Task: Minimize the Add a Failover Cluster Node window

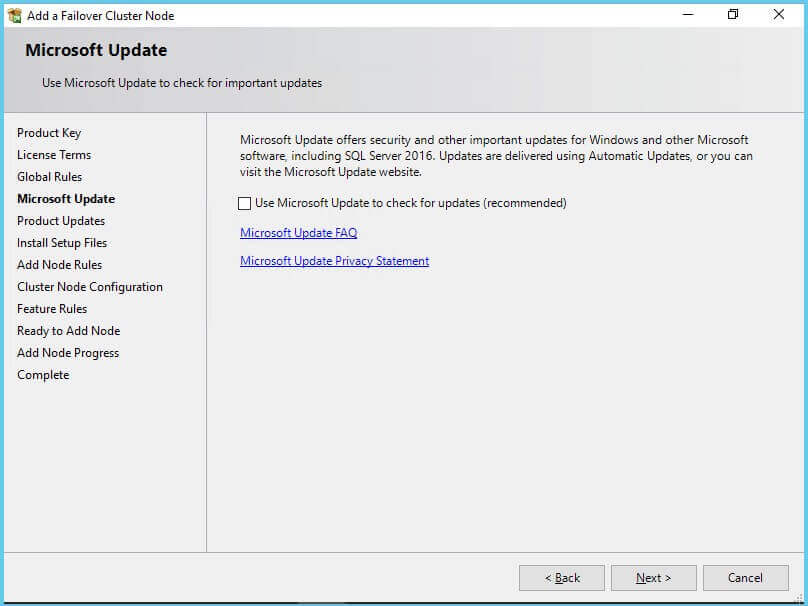Action: 688,14
